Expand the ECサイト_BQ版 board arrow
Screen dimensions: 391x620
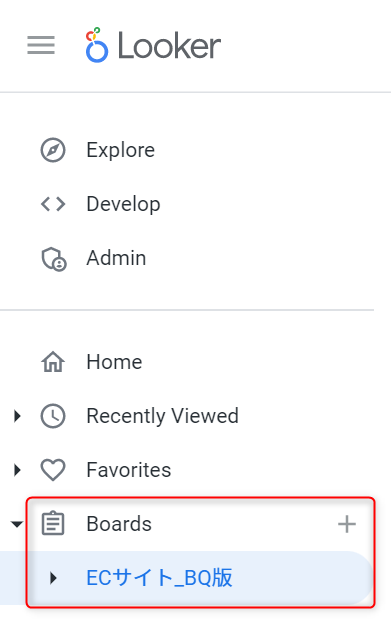click(x=53, y=578)
